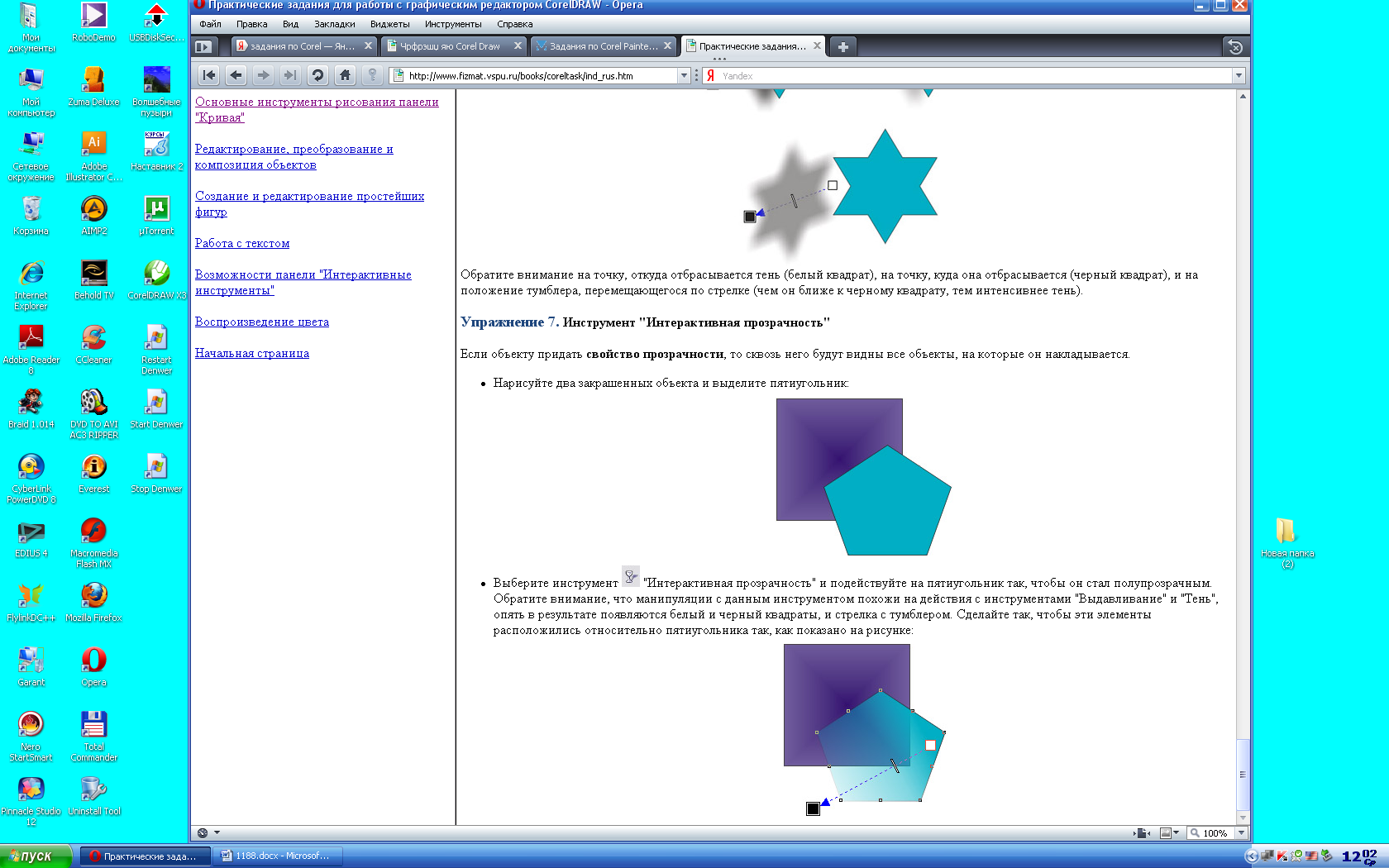This screenshot has width=1389, height=868.
Task: Click the Forward arrow navigation button
Action: point(263,75)
